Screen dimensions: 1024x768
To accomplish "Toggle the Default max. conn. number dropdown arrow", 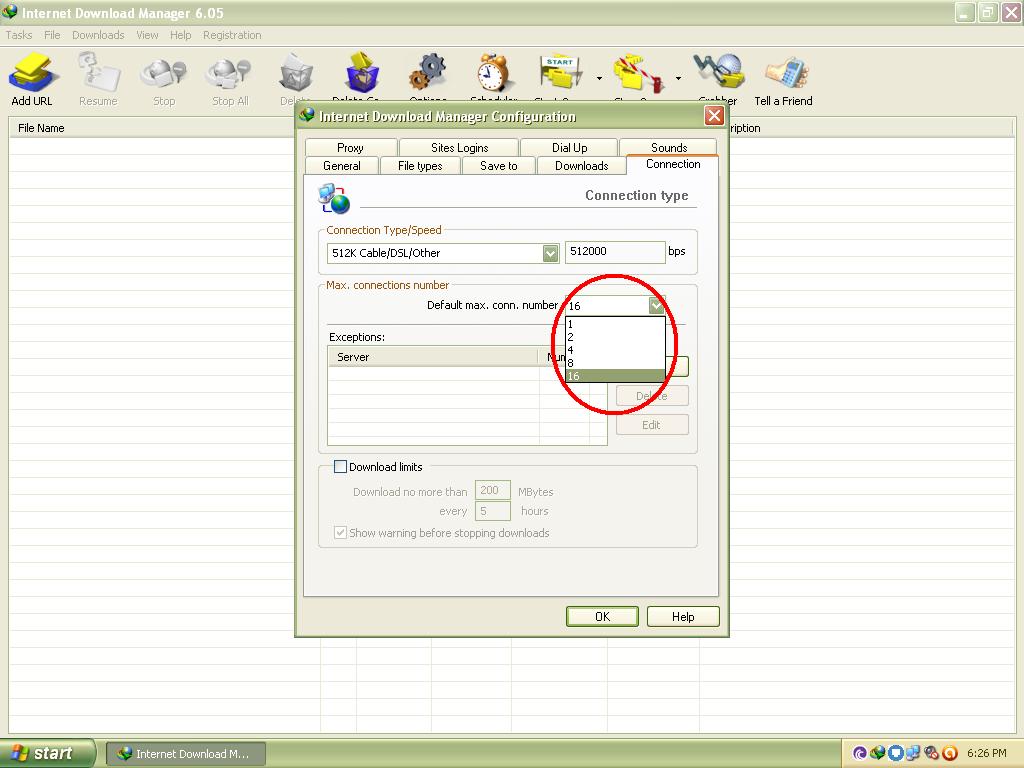I will pos(656,305).
